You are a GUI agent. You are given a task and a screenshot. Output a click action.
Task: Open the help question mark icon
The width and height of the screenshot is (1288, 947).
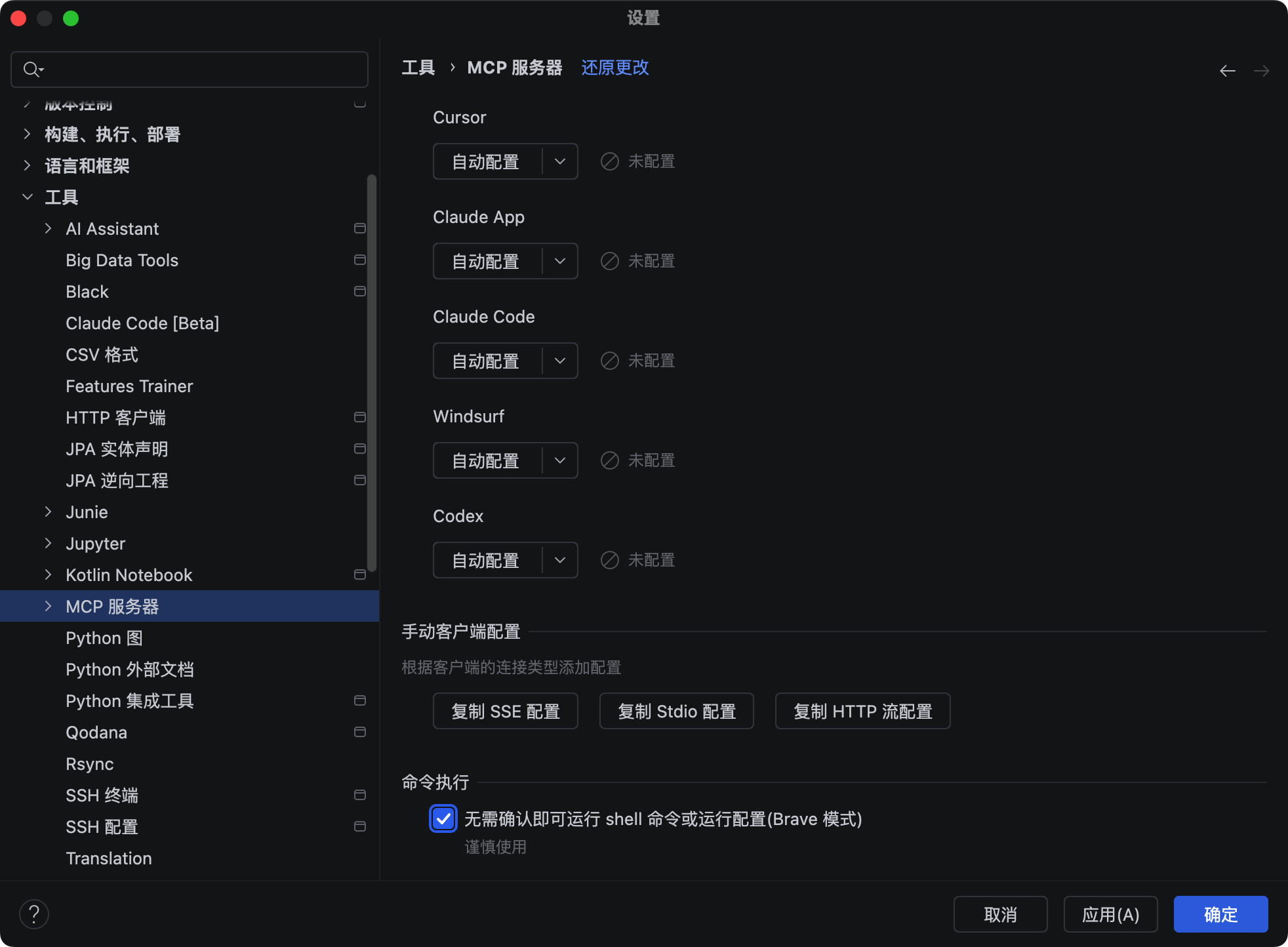pos(34,914)
